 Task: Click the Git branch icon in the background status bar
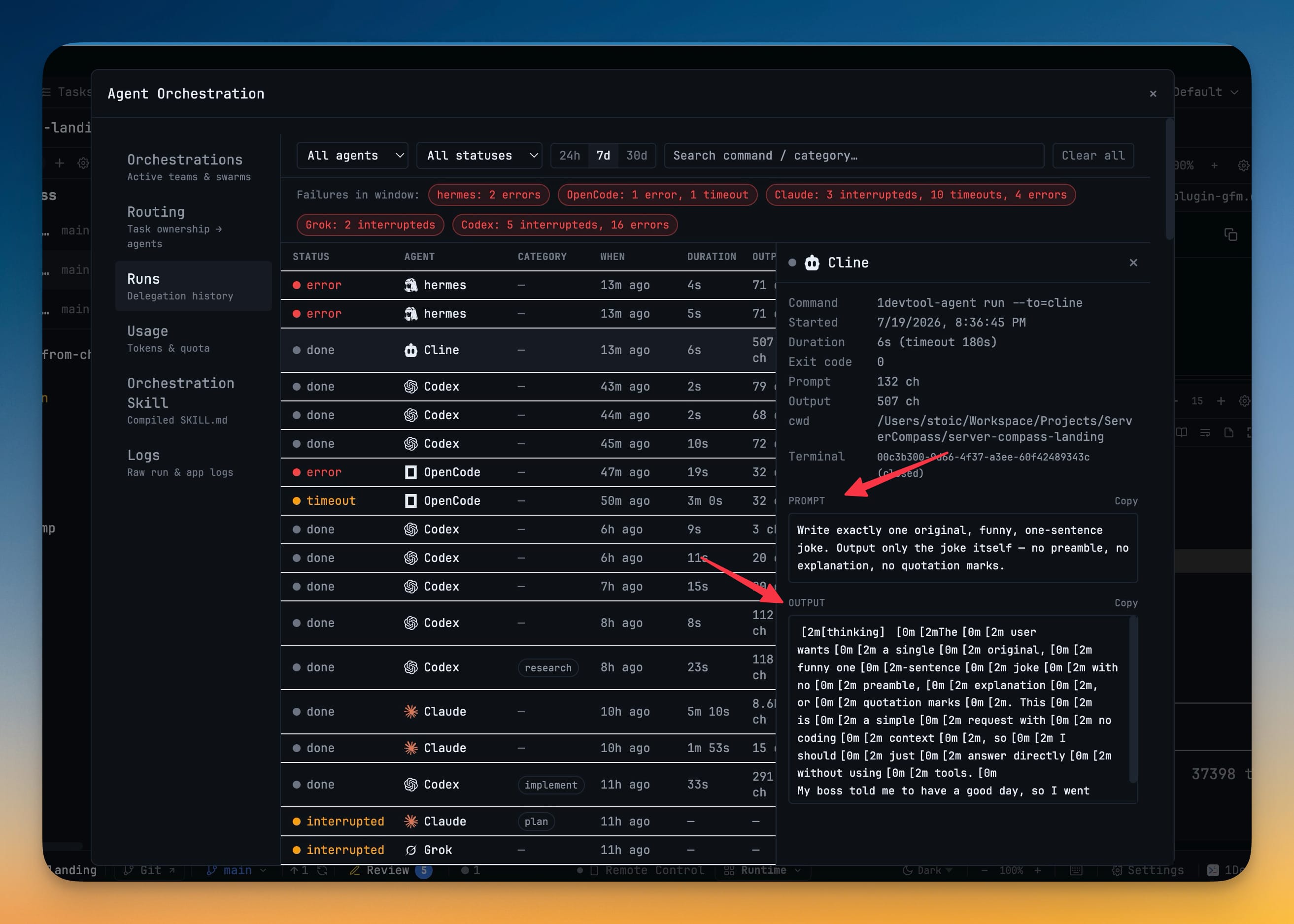point(129,870)
